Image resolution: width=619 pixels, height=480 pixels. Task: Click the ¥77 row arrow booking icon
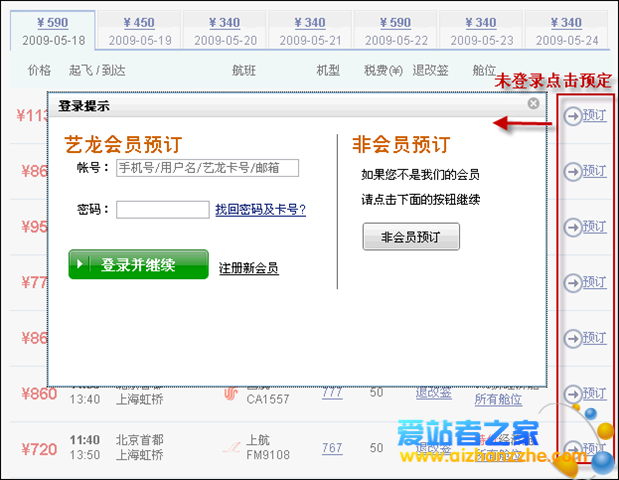point(572,283)
